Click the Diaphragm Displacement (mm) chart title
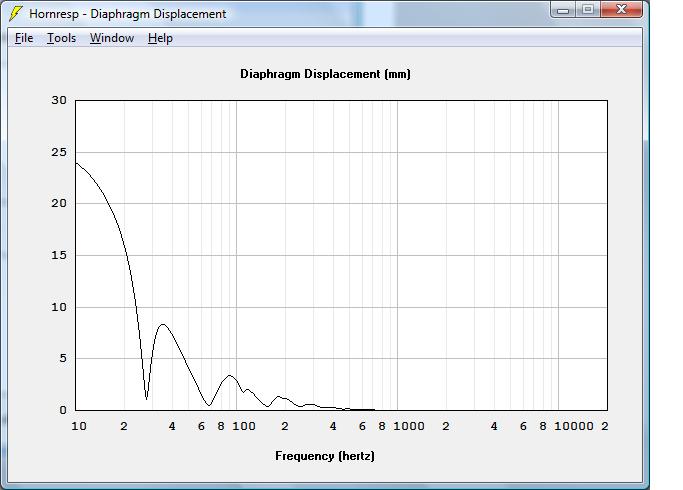683x490 pixels. (325, 74)
